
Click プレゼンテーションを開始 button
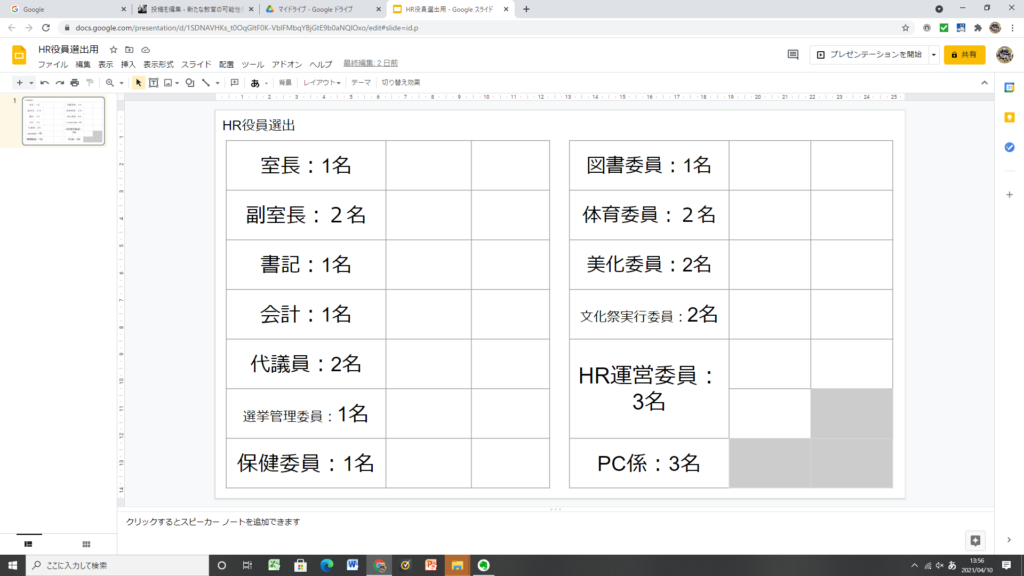(869, 55)
